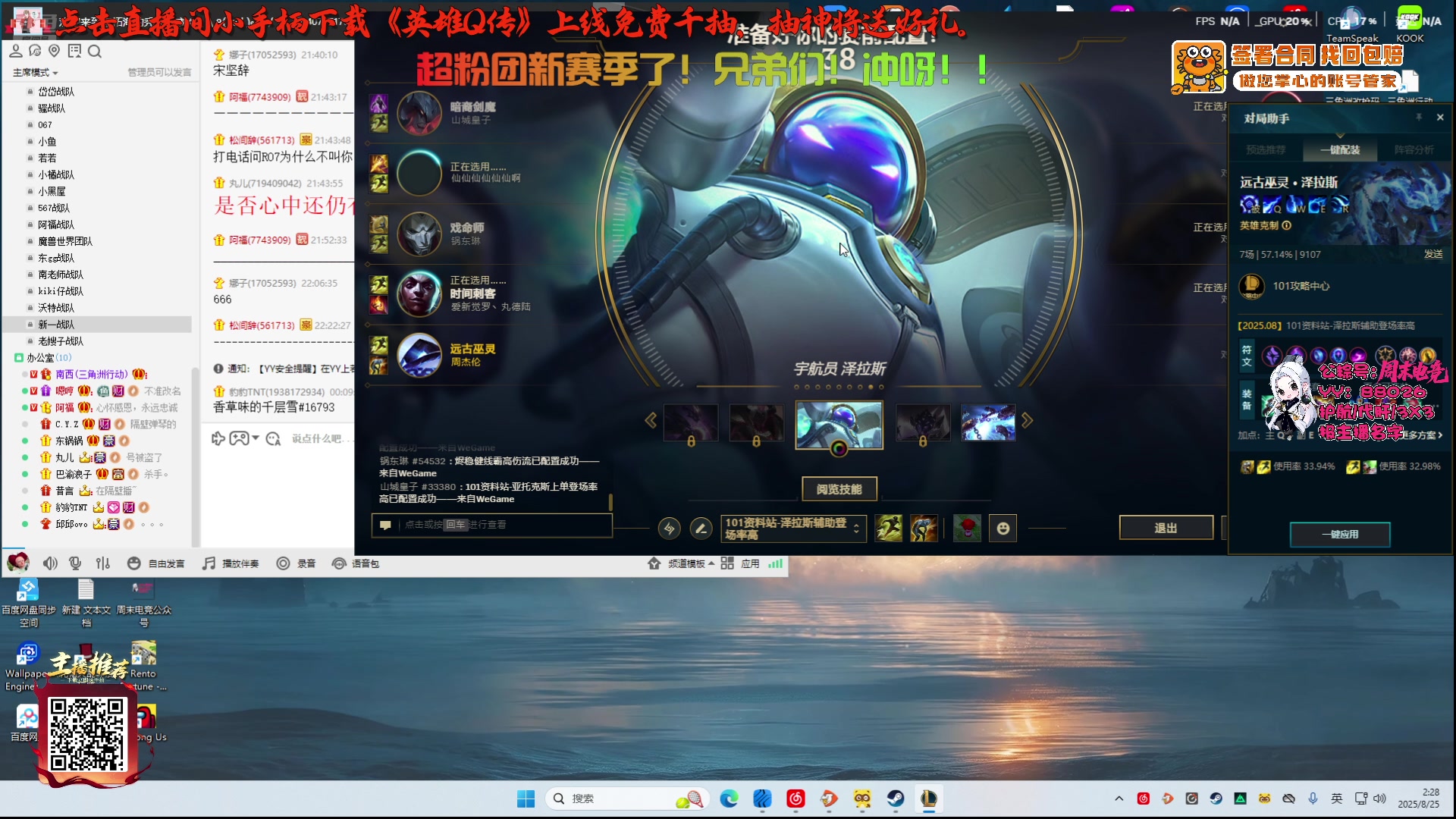Viewport: 1456px width, 819px height.
Task: Click the rune quick-select icon left of edit
Action: pos(669,529)
